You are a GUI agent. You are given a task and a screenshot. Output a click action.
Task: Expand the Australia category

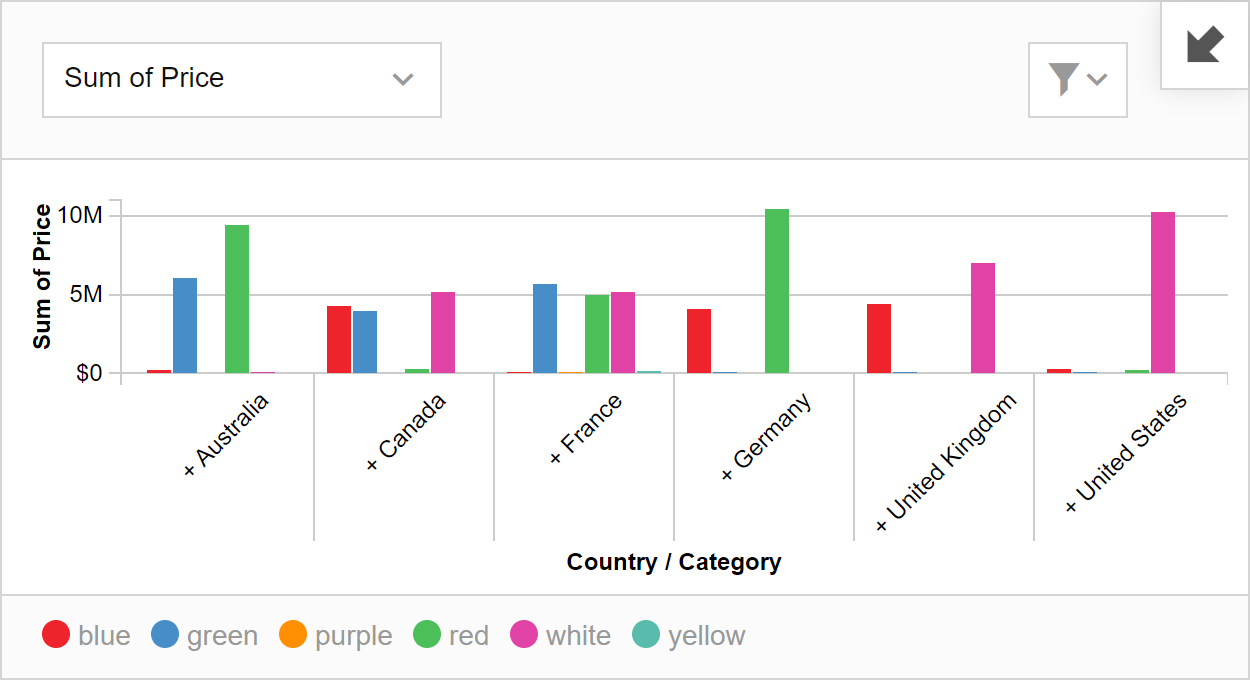tap(227, 435)
